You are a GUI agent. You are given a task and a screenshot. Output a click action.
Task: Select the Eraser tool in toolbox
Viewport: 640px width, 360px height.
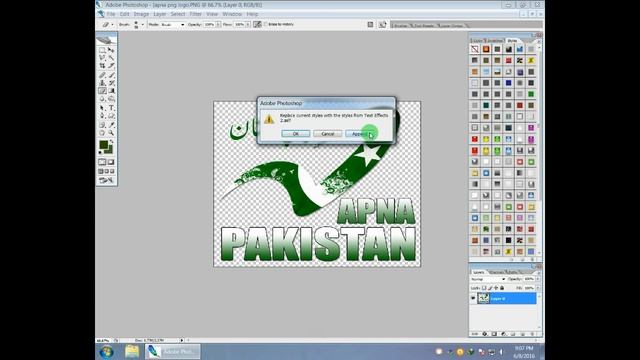(x=102, y=91)
